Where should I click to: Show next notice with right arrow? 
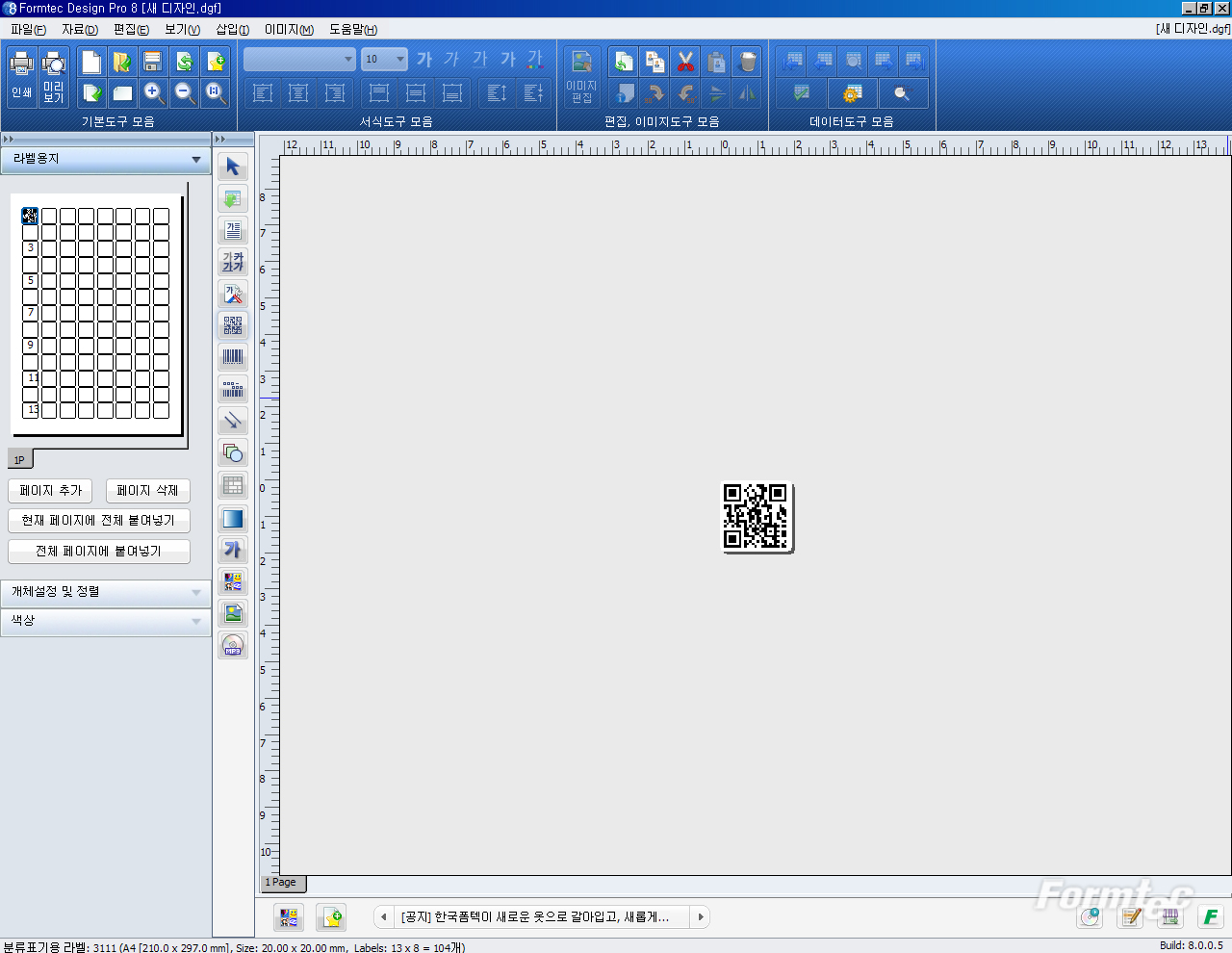point(701,917)
